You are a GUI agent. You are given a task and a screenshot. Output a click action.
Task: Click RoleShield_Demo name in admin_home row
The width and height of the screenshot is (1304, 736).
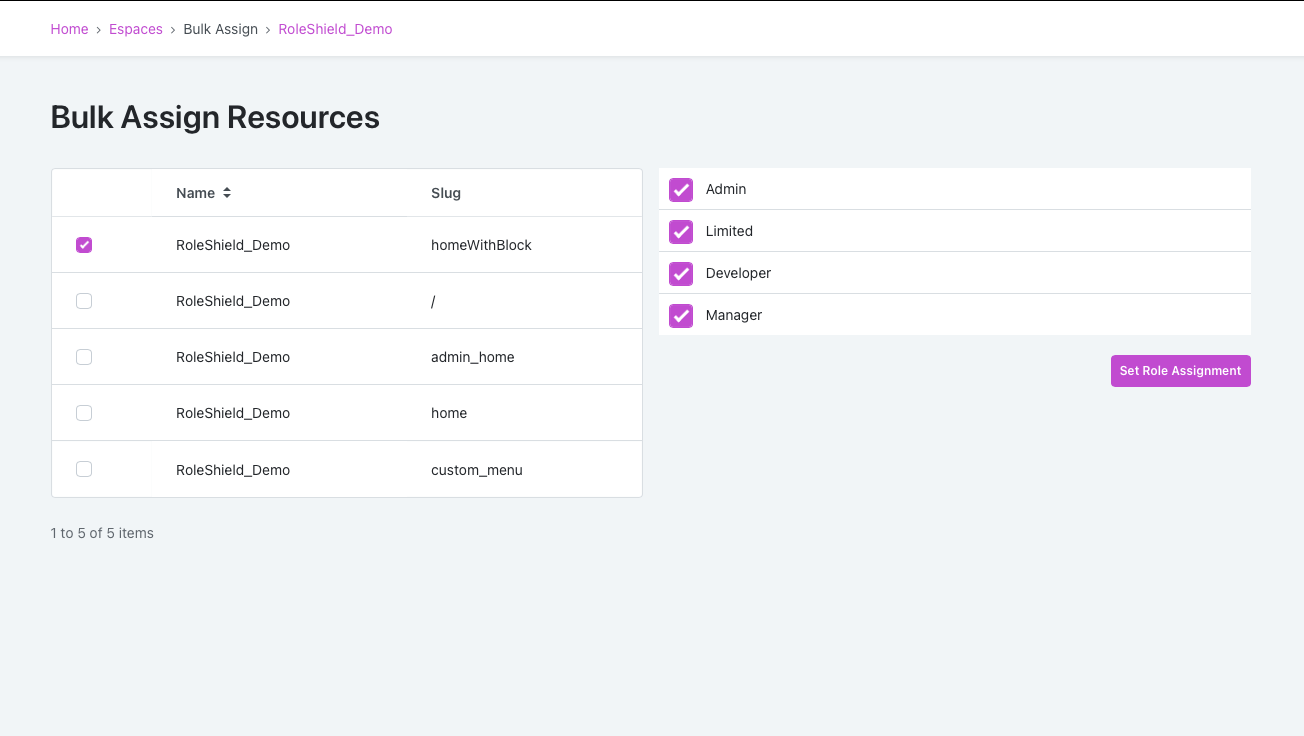(x=233, y=357)
